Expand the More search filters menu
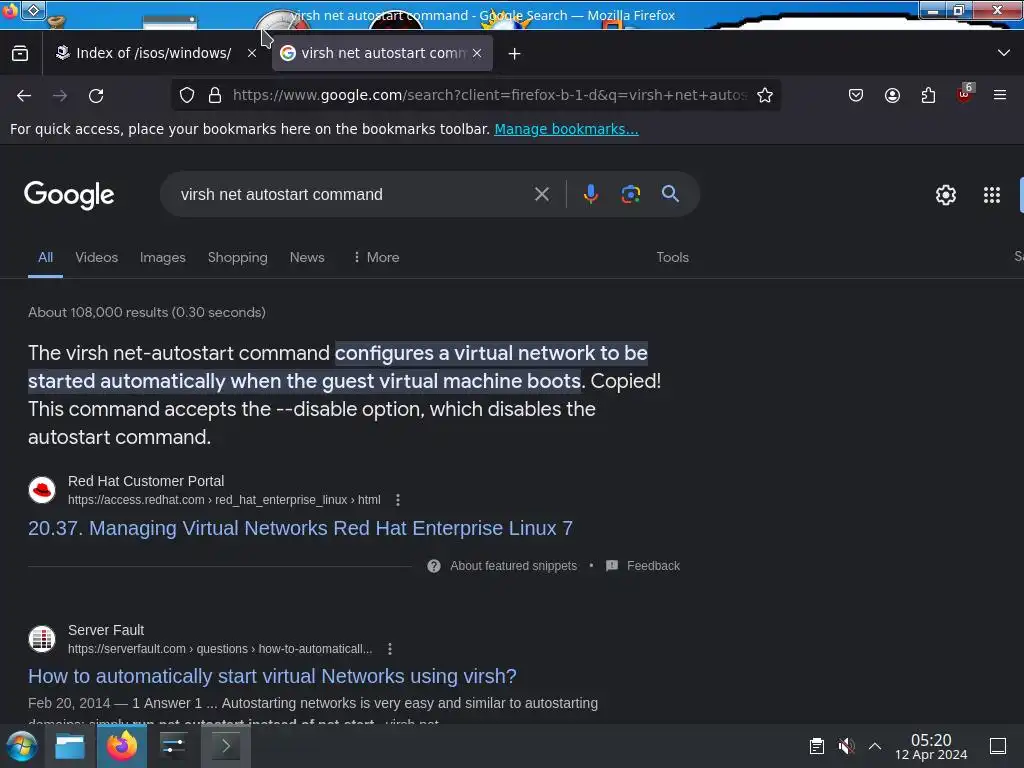The image size is (1024, 768). (376, 257)
